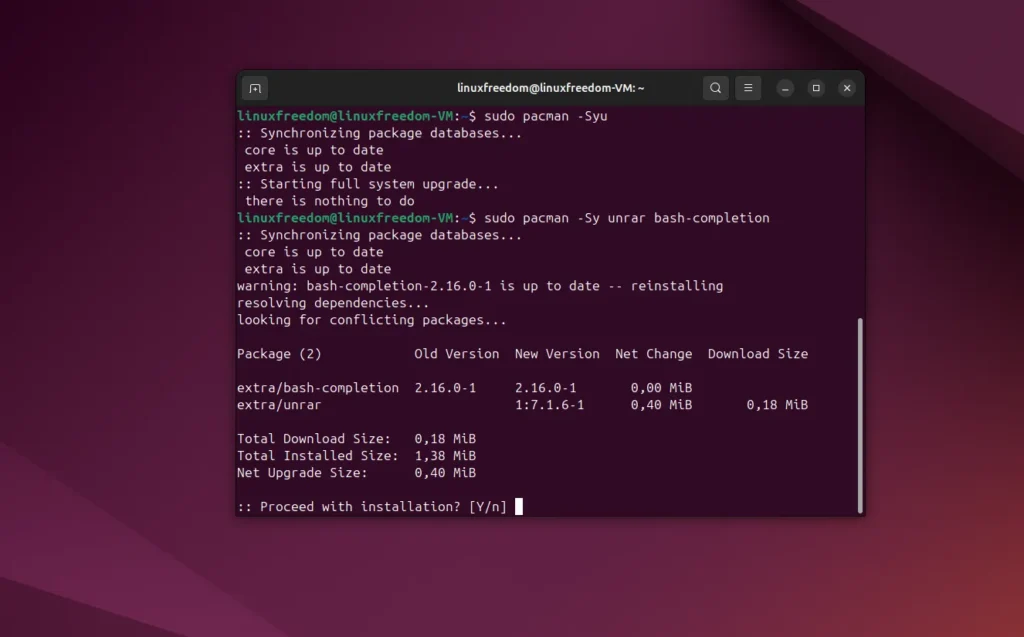
Task: Open a new terminal tab
Action: 254,88
